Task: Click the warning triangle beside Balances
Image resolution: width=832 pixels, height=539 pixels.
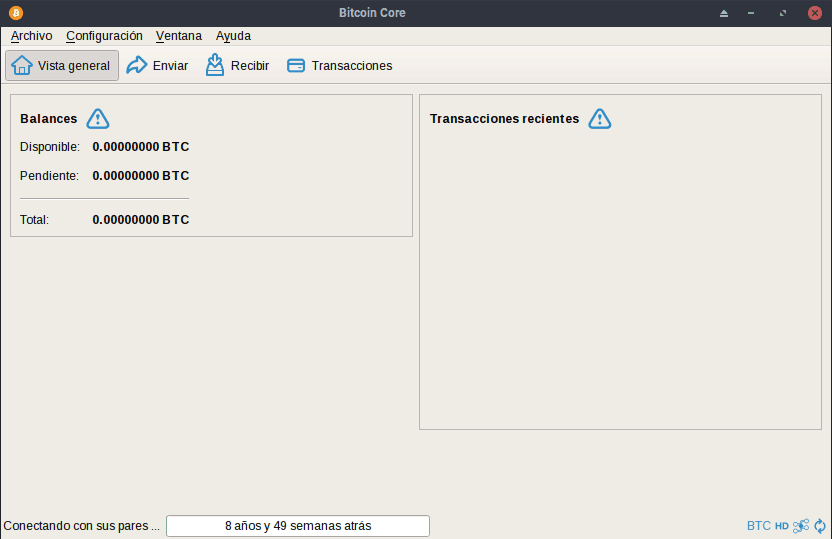Action: coord(98,119)
